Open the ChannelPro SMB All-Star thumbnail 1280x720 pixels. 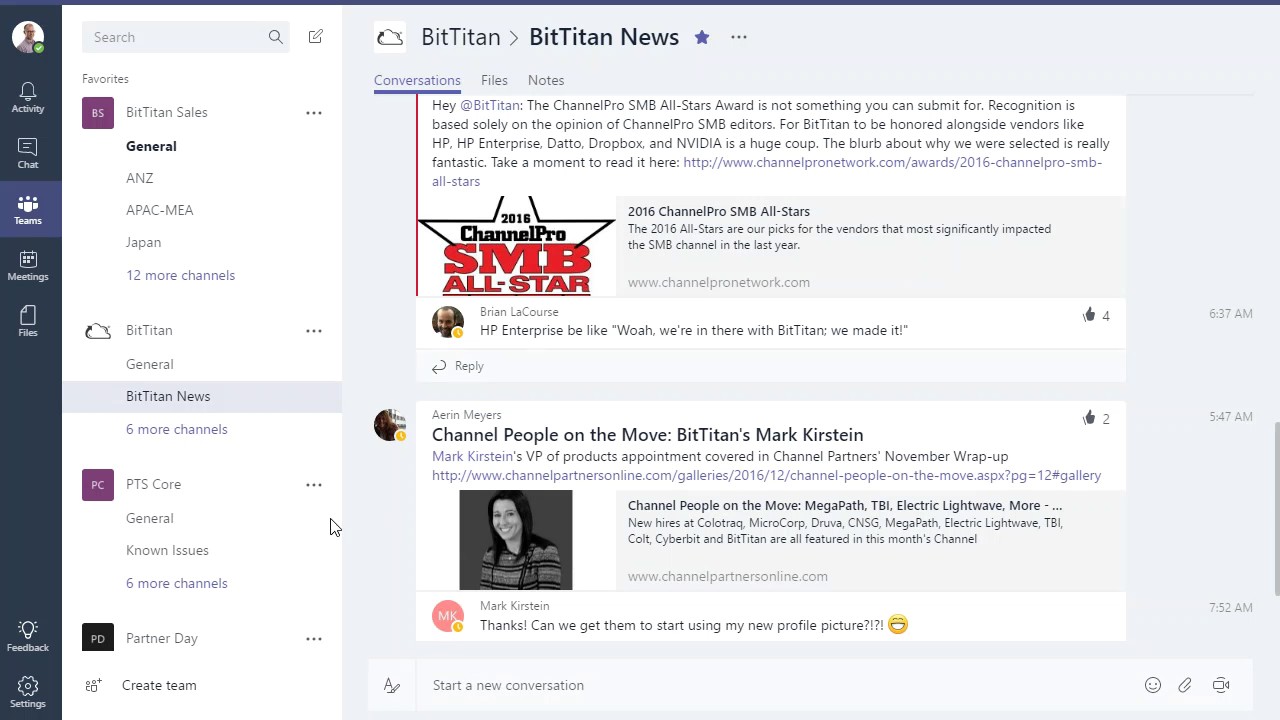516,246
